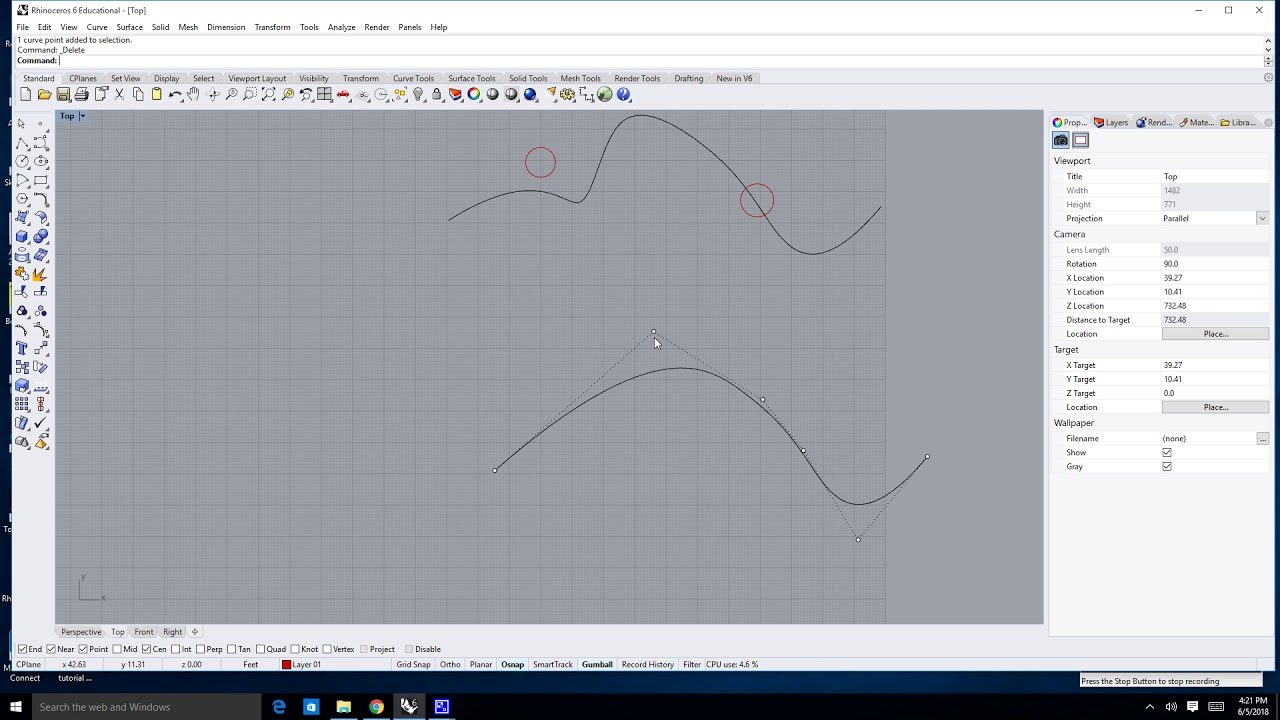This screenshot has width=1280, height=720.
Task: Select the Rectangle tool in left toolbar
Action: (x=41, y=180)
